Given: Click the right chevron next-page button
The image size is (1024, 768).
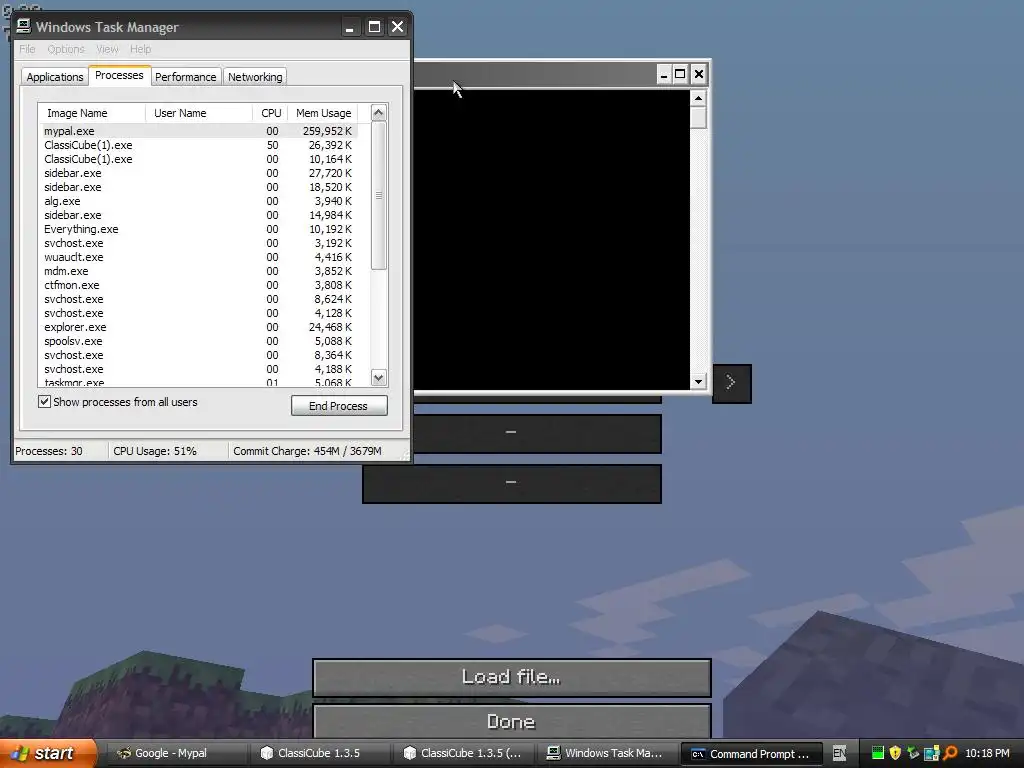Looking at the screenshot, I should point(731,383).
